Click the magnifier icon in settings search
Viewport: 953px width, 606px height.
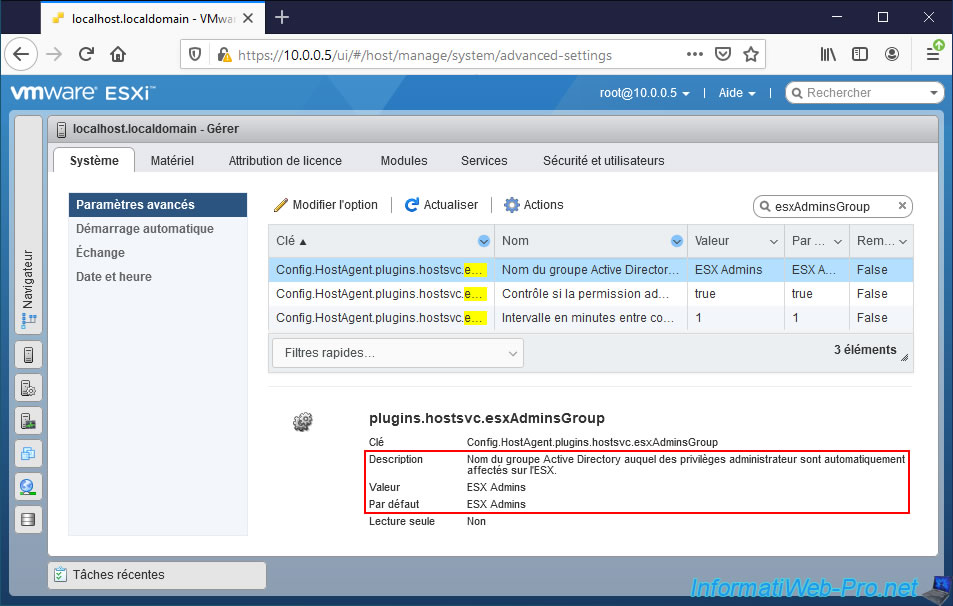765,206
